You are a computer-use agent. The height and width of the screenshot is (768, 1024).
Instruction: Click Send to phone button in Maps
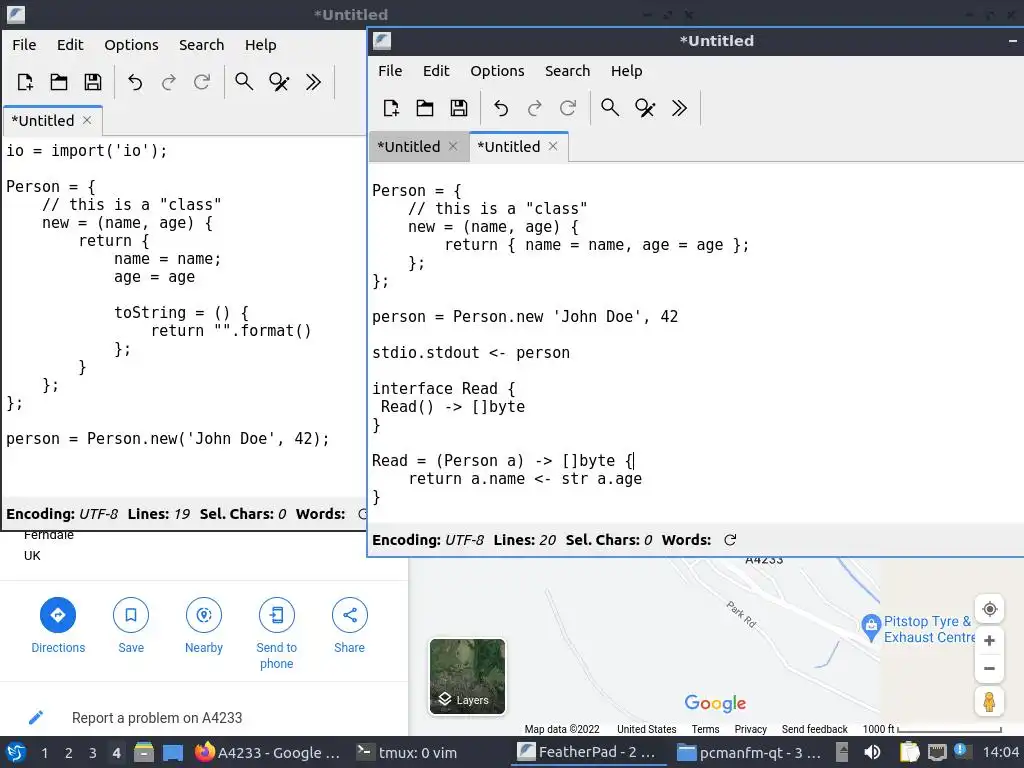point(276,633)
